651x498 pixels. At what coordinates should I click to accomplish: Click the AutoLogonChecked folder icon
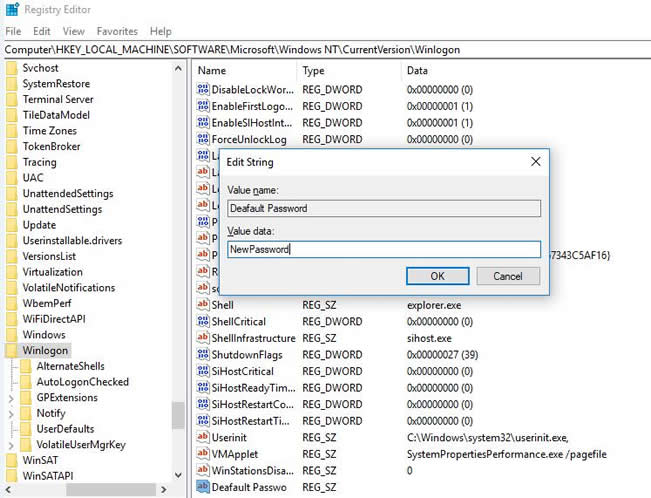(26, 382)
